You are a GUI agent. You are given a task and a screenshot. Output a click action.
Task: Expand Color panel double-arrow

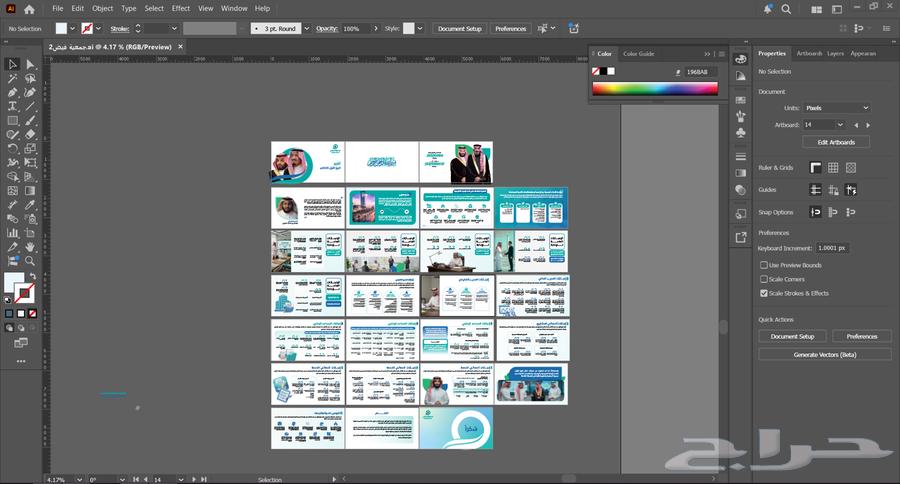[707, 54]
